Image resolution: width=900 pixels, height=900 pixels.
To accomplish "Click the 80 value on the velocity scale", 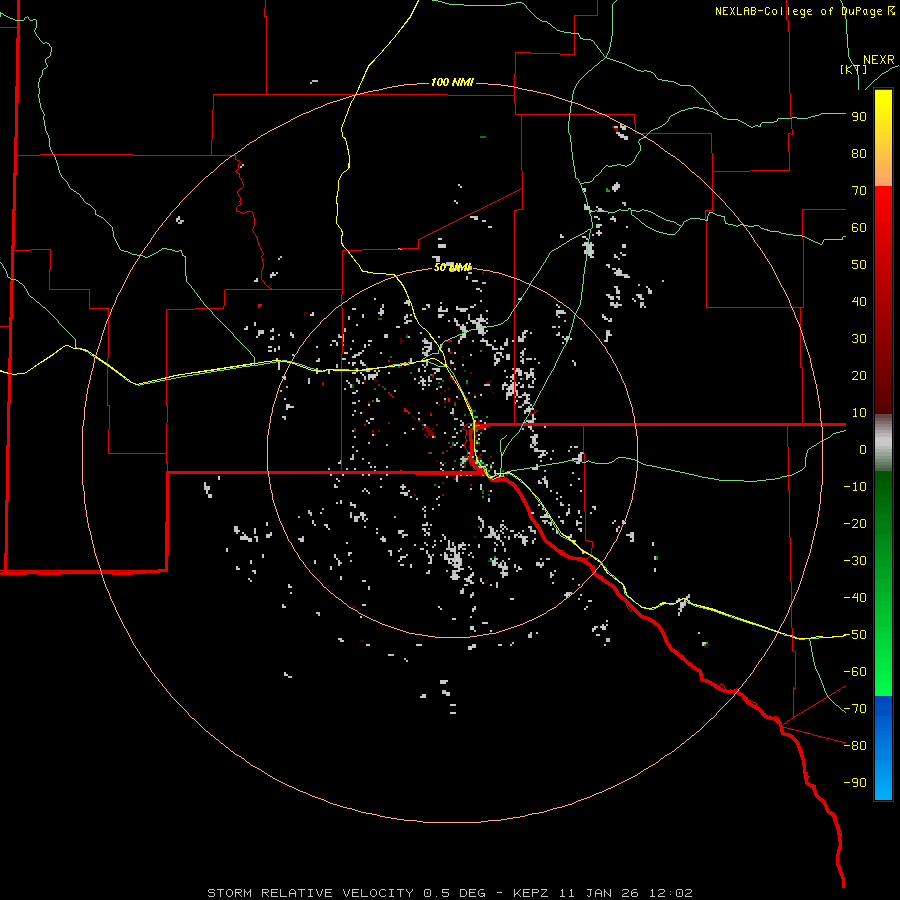I will pyautogui.click(x=859, y=154).
